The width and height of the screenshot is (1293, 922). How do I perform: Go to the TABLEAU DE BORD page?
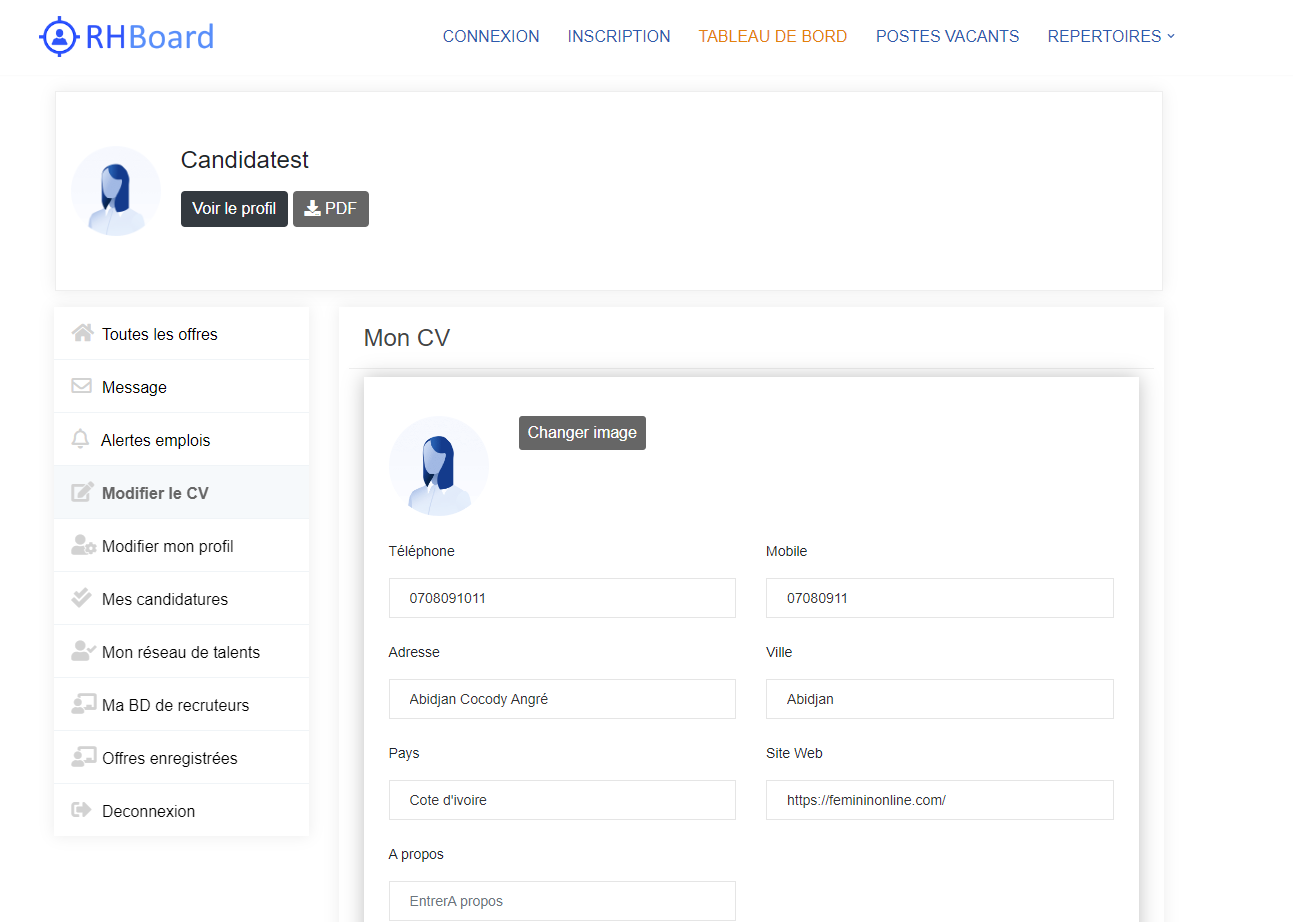coord(772,36)
